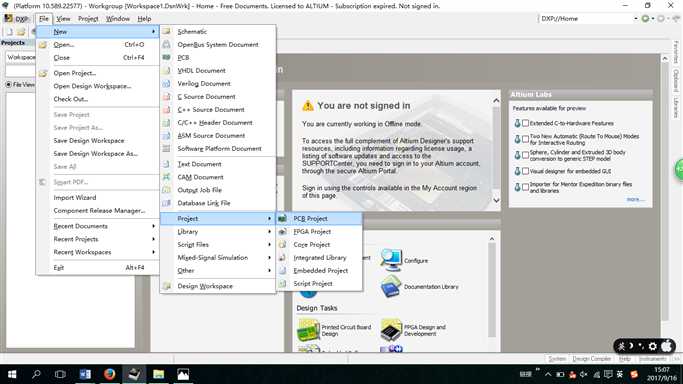This screenshot has width=683, height=384.
Task: Expand the Script Files submenu
Action: 218,245
